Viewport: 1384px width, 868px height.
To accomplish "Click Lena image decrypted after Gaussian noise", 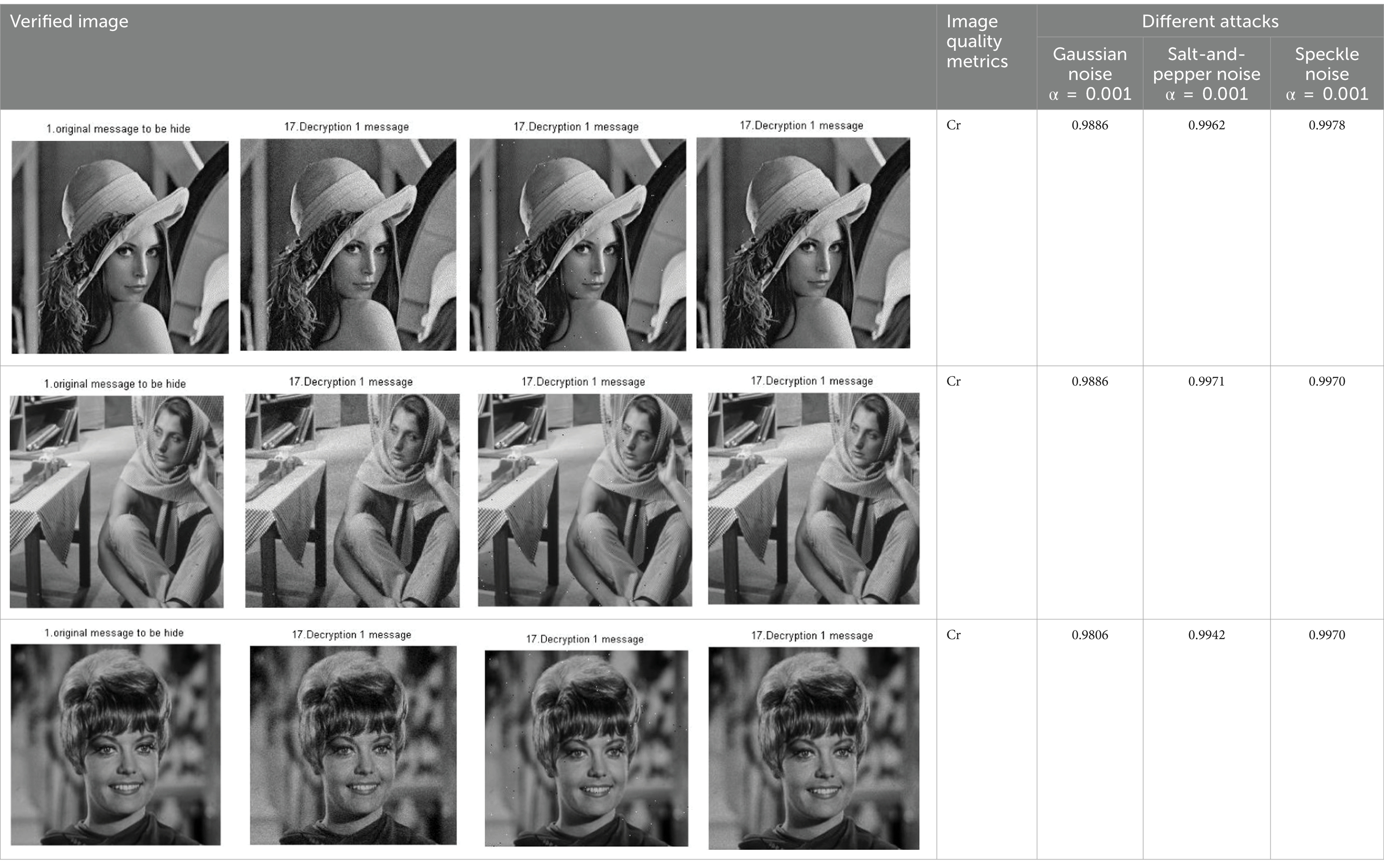I will (349, 245).
